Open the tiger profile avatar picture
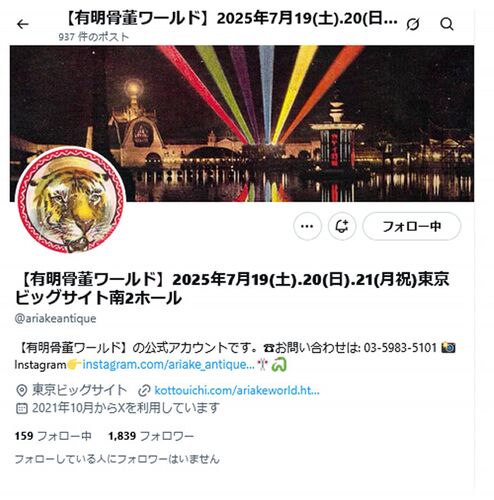This screenshot has width=494, height=500. click(x=71, y=200)
